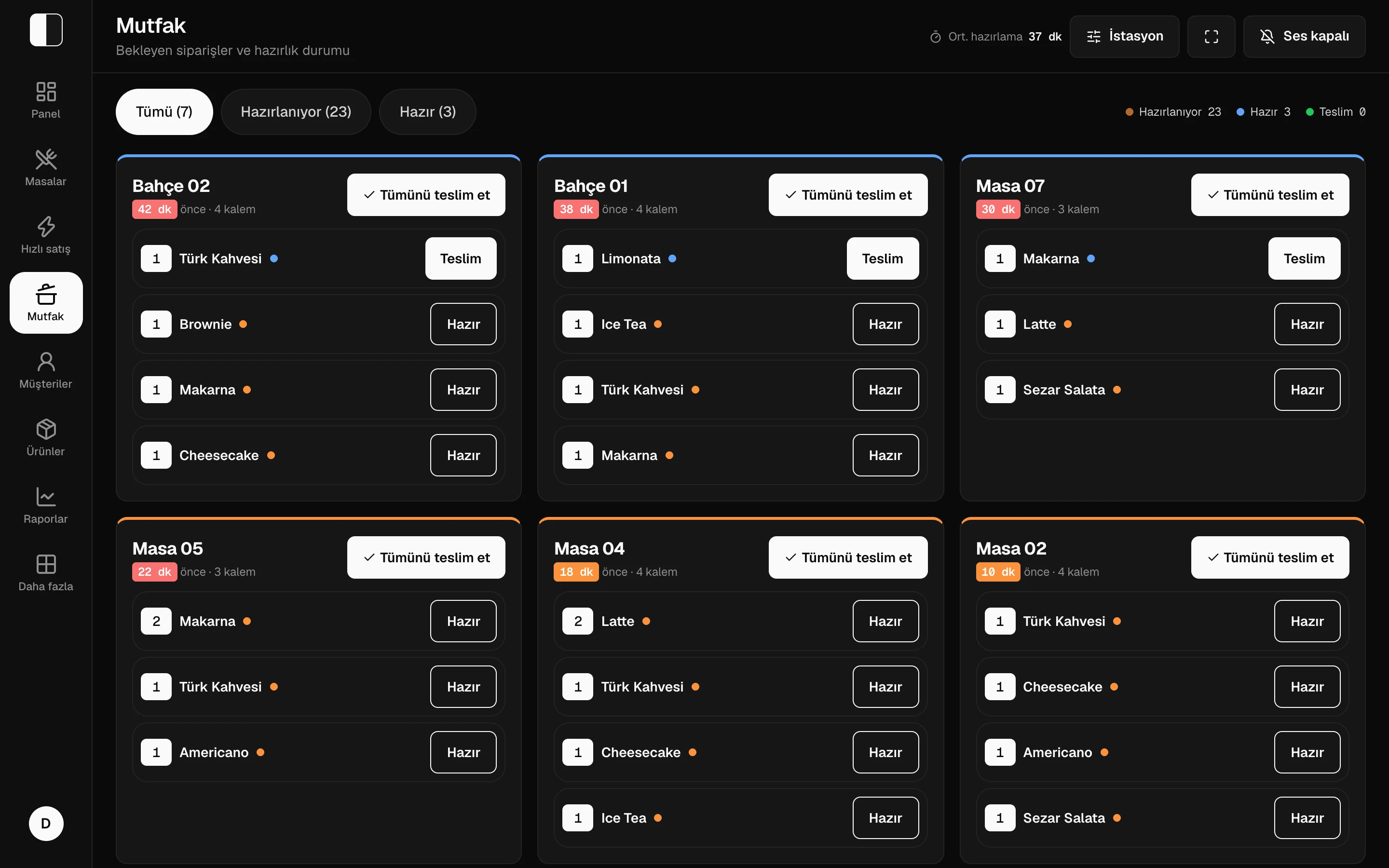
Task: Mark Bahçe 02 Türk Kahvesi as Teslim
Action: point(461,259)
